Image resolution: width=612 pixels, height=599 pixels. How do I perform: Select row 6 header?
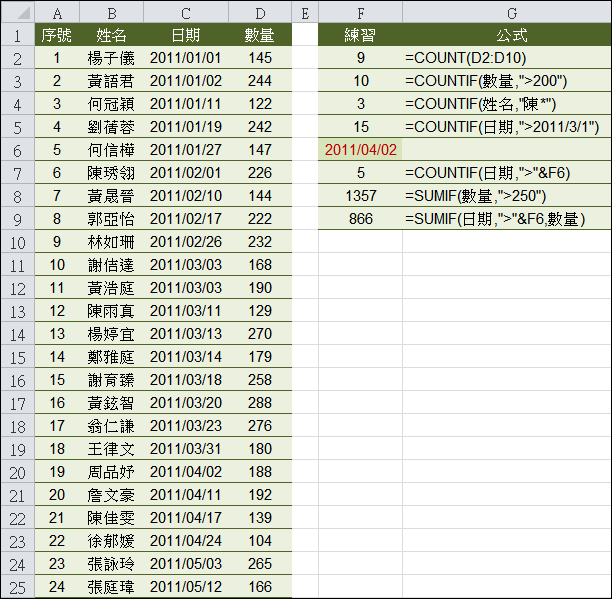(x=18, y=150)
